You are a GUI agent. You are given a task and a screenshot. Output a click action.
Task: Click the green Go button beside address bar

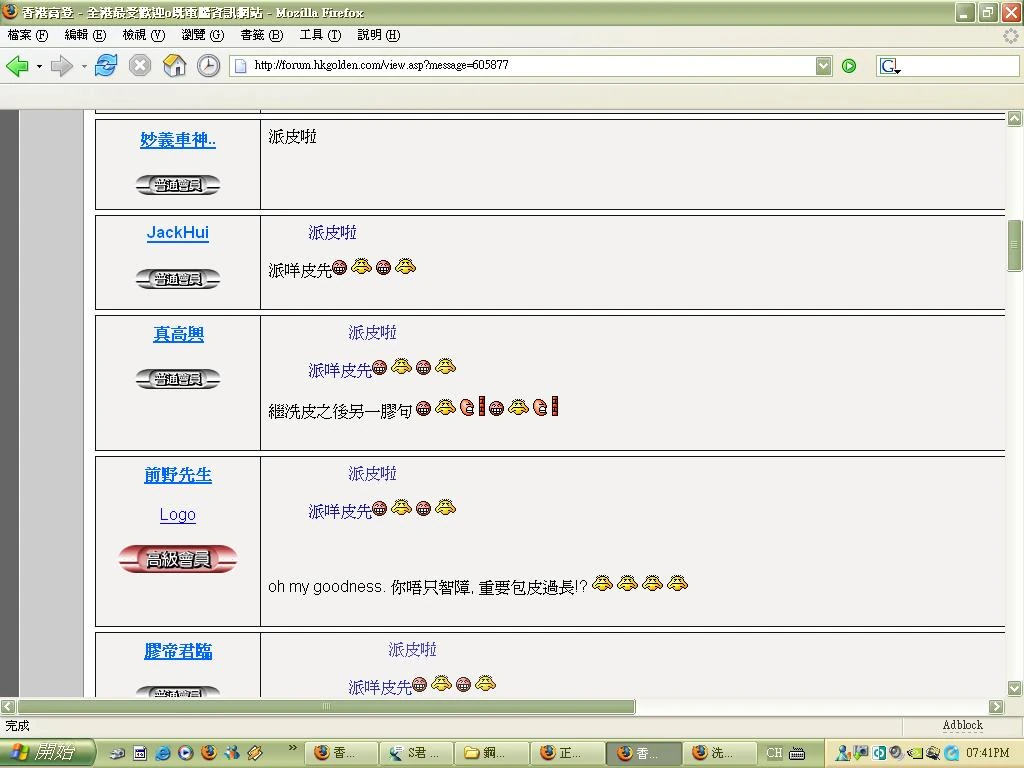tap(849, 65)
